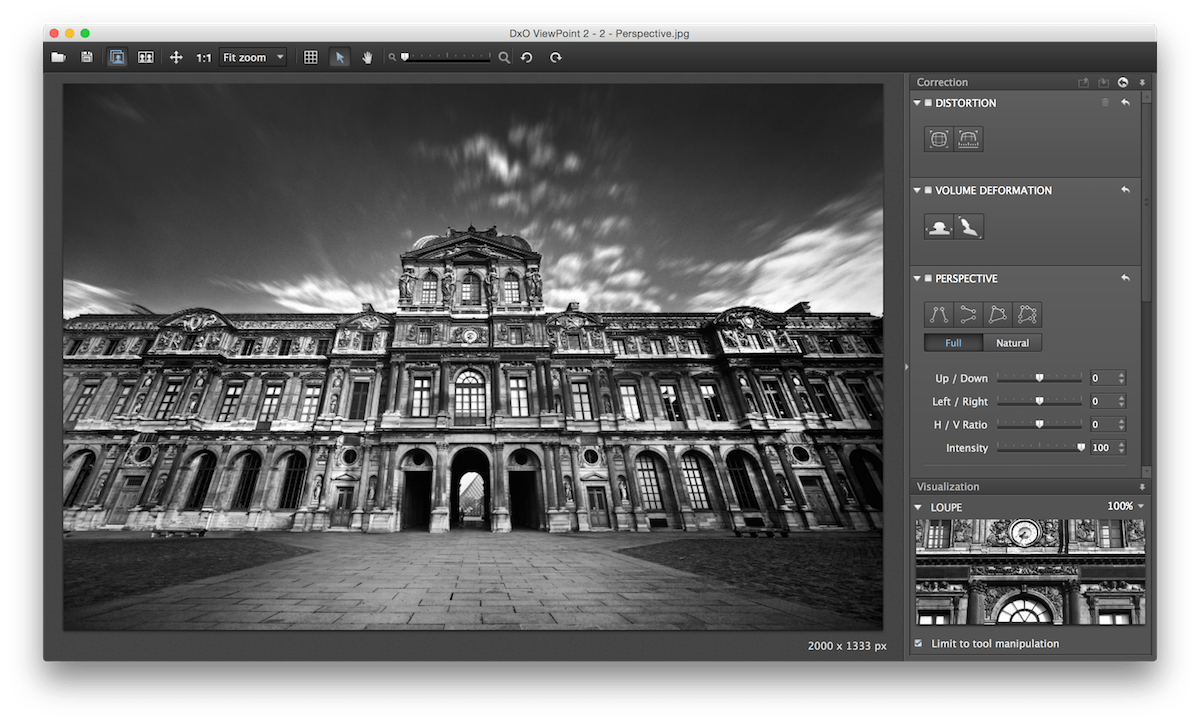
Task: Adjust the H / V Ratio slider
Action: pyautogui.click(x=1039, y=424)
